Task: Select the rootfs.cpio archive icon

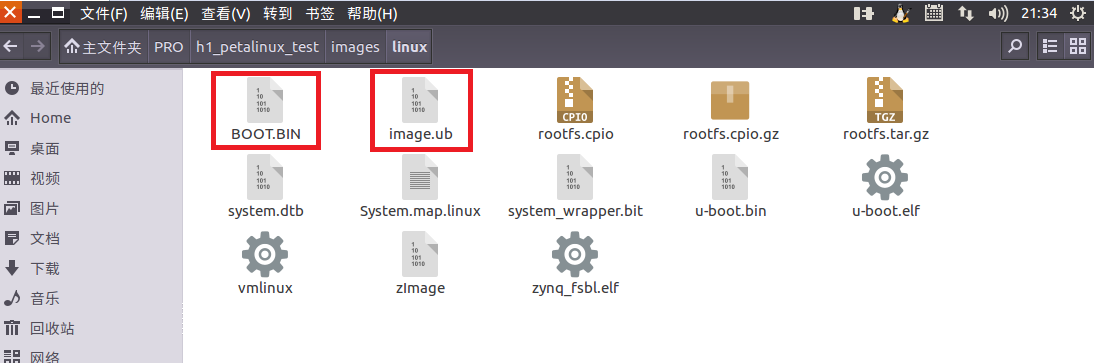Action: coord(575,101)
